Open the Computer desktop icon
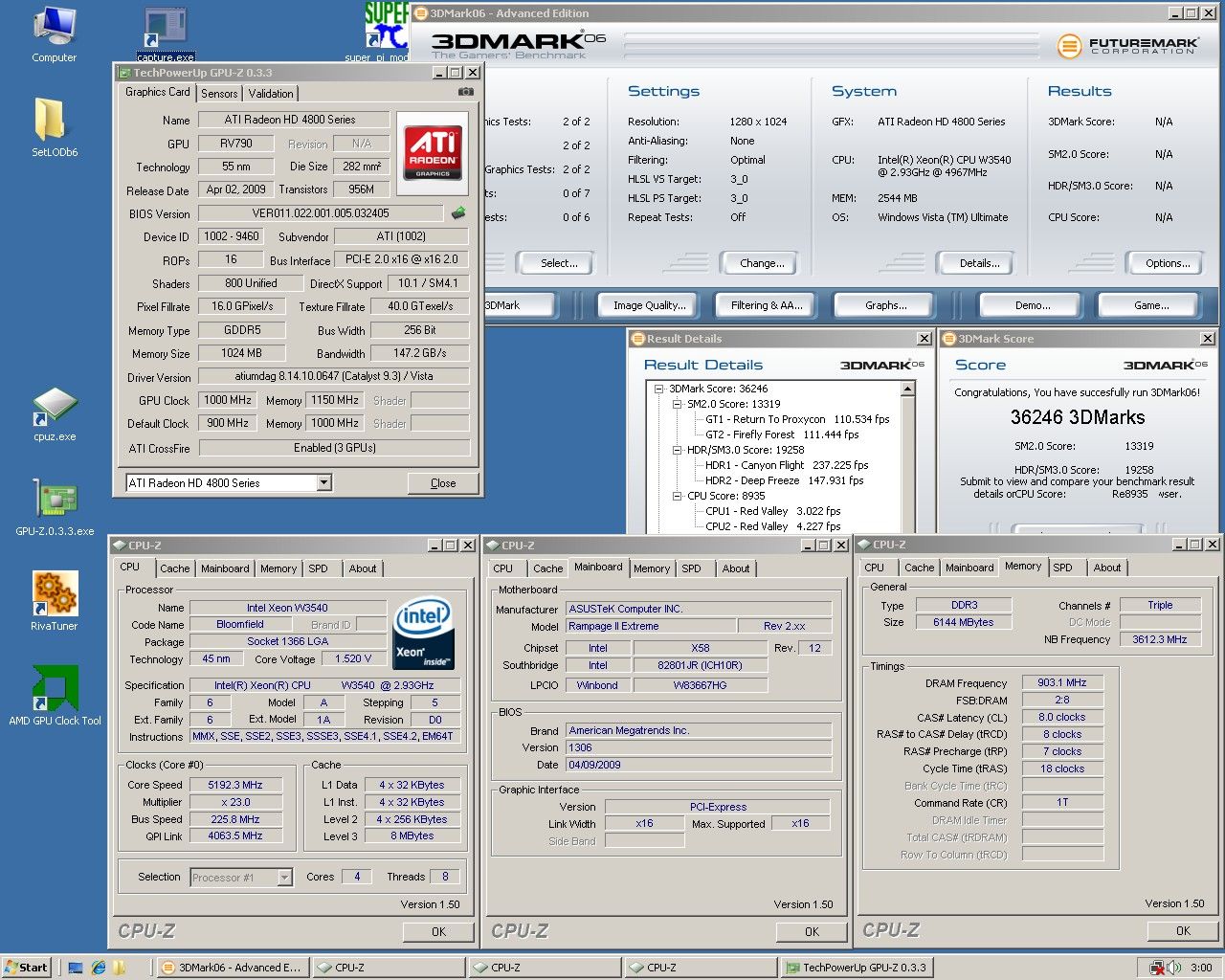The width and height of the screenshot is (1225, 980). coord(54,33)
